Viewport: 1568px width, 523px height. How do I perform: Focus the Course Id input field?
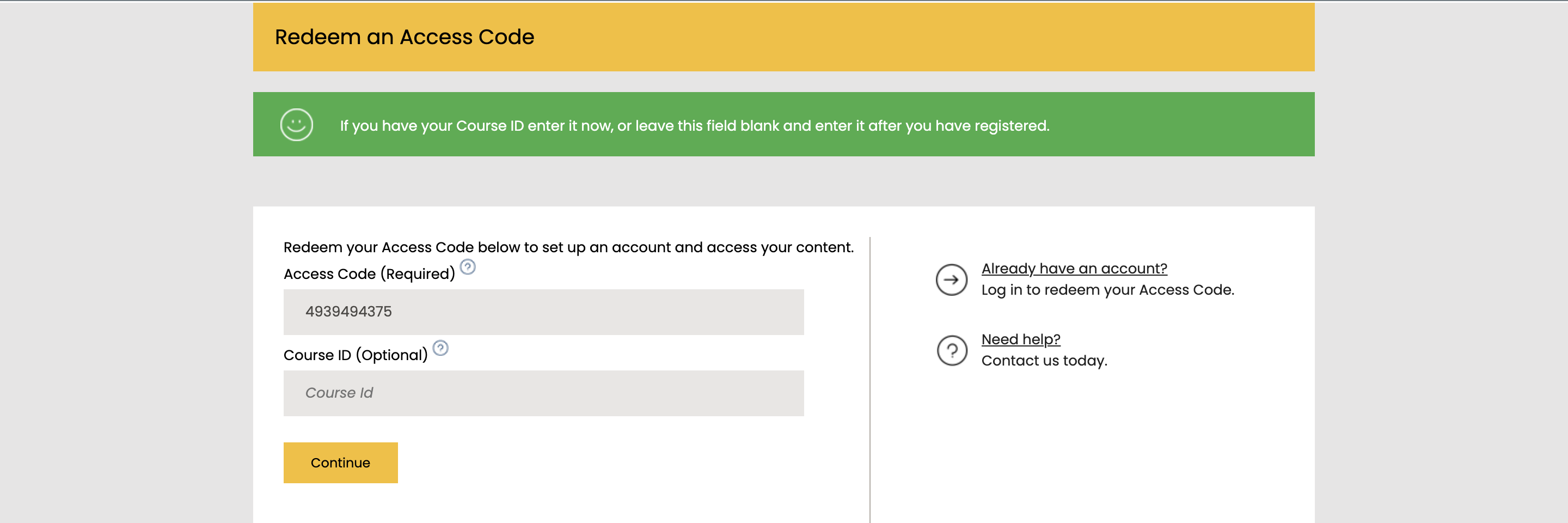click(x=543, y=393)
